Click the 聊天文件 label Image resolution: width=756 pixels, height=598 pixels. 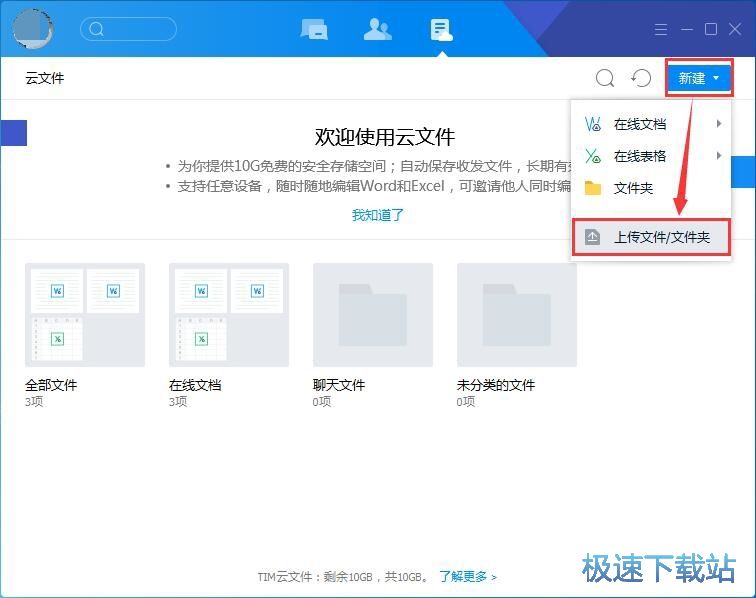pyautogui.click(x=339, y=385)
